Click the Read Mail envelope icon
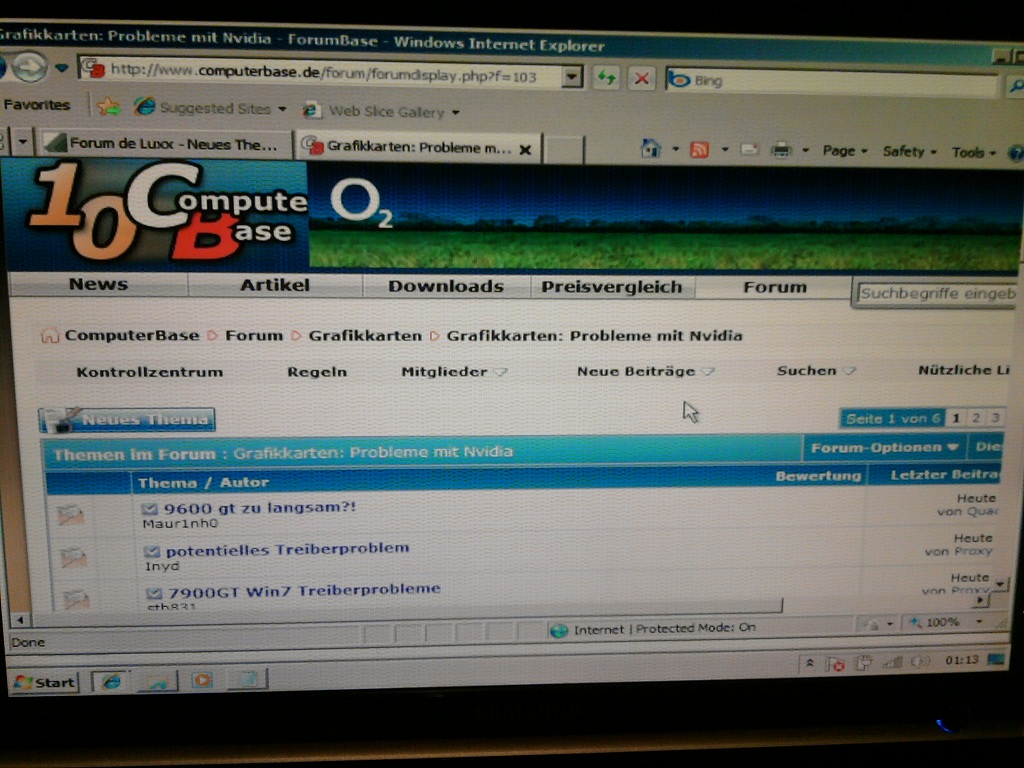The image size is (1024, 768). [x=750, y=150]
